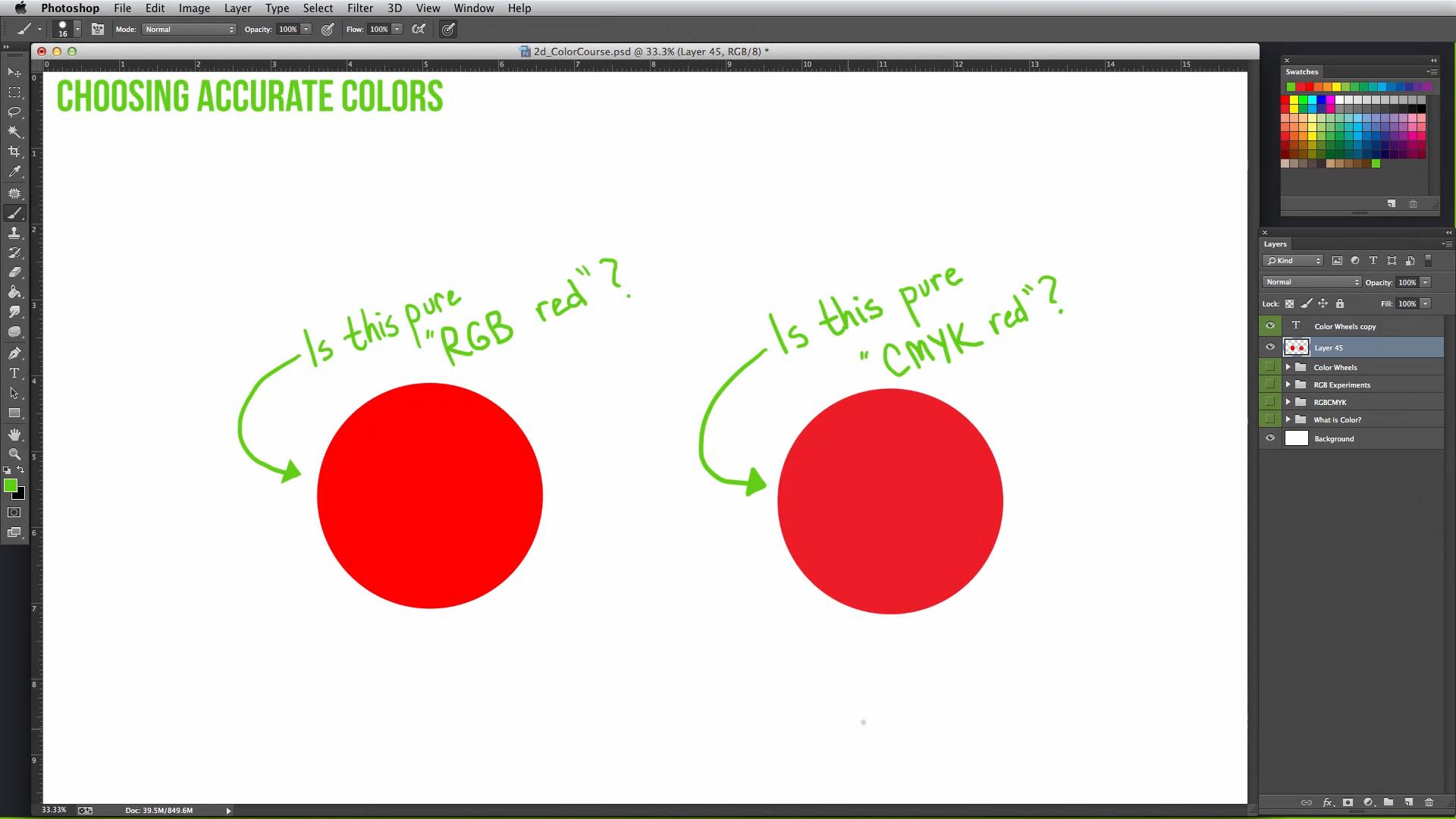Toggle visibility of Layer 45

(1270, 347)
